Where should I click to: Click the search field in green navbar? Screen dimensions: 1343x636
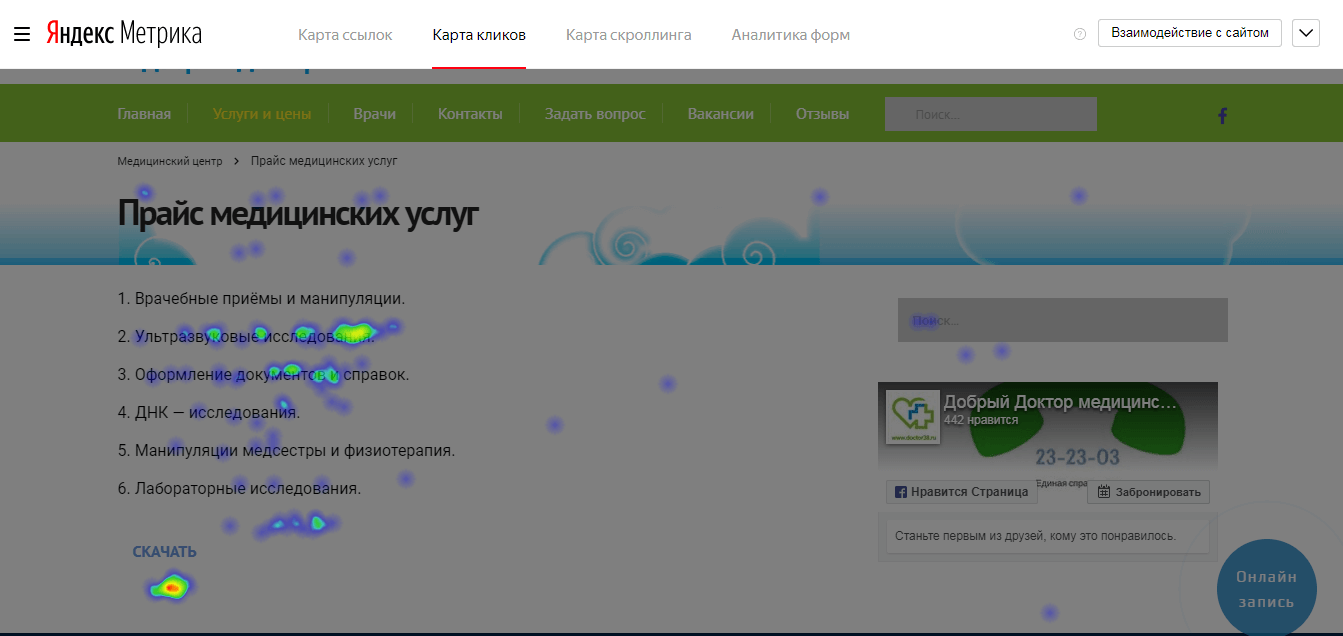click(x=990, y=114)
